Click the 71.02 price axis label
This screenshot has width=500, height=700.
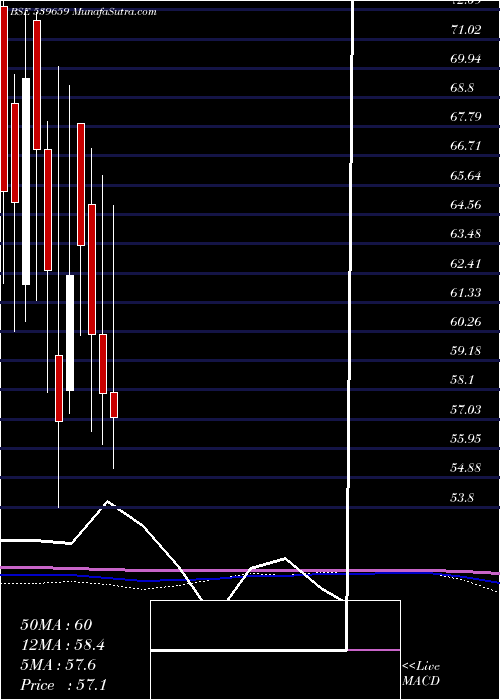click(466, 30)
